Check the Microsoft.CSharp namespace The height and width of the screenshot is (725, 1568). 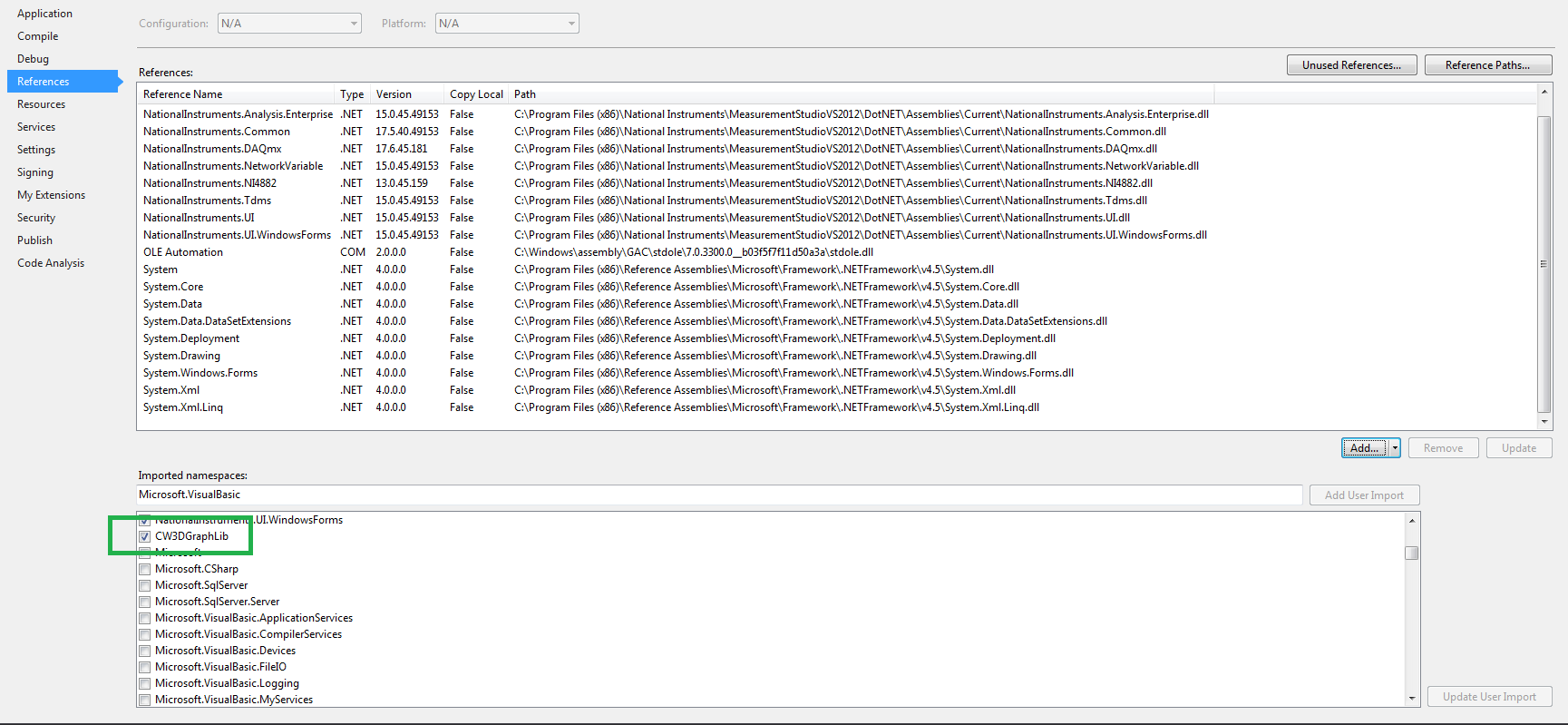click(144, 569)
